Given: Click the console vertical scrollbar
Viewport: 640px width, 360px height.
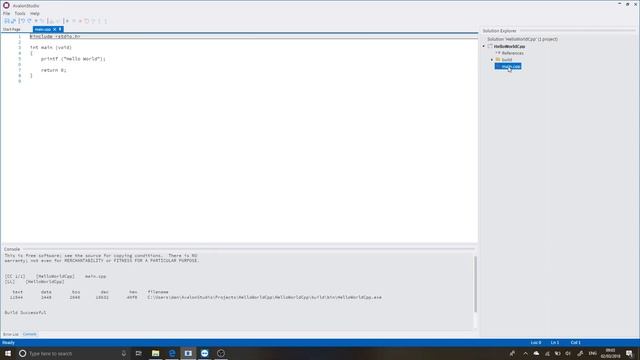Looking at the screenshot, I should [x=475, y=284].
